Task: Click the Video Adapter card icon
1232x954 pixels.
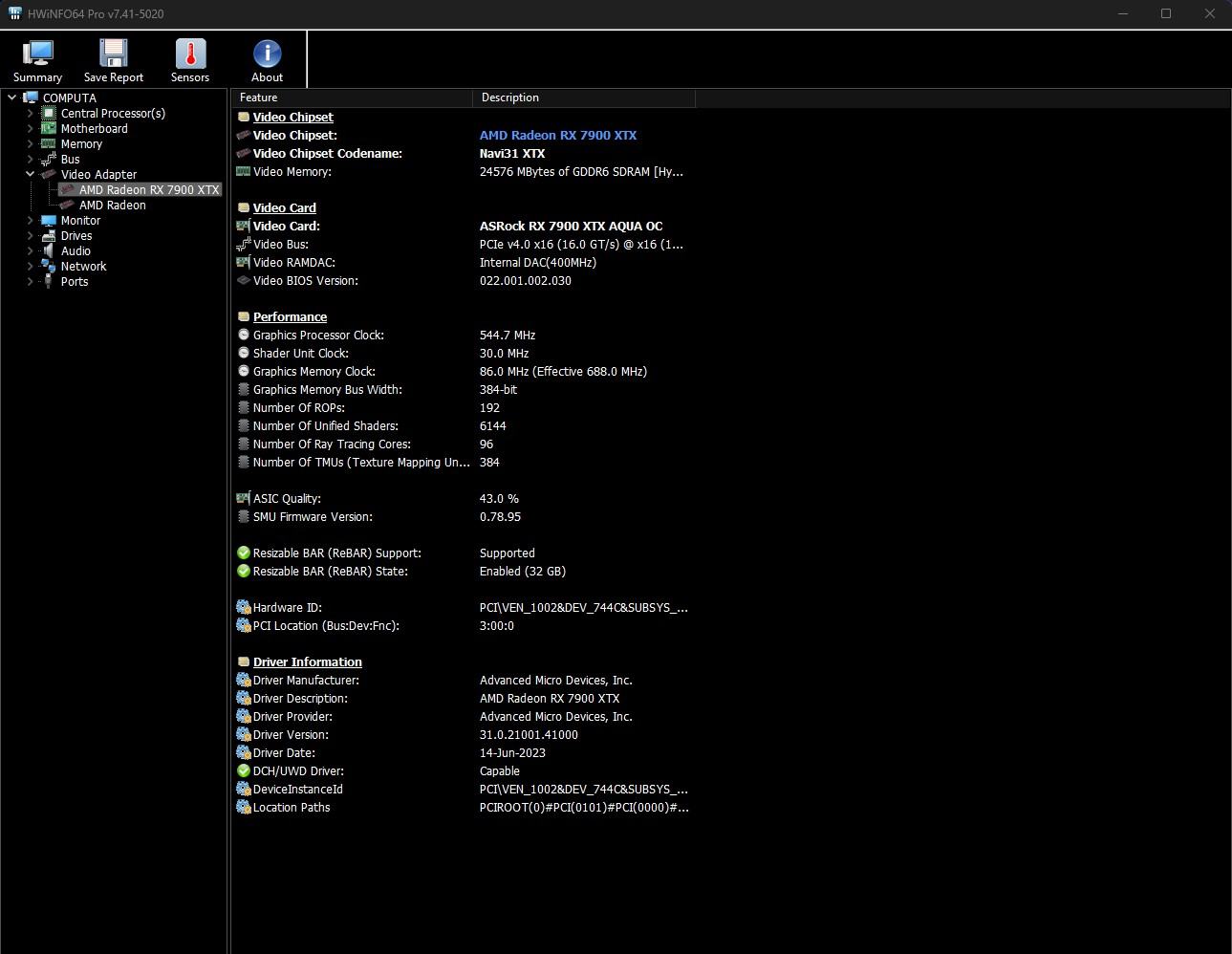Action: tap(49, 174)
